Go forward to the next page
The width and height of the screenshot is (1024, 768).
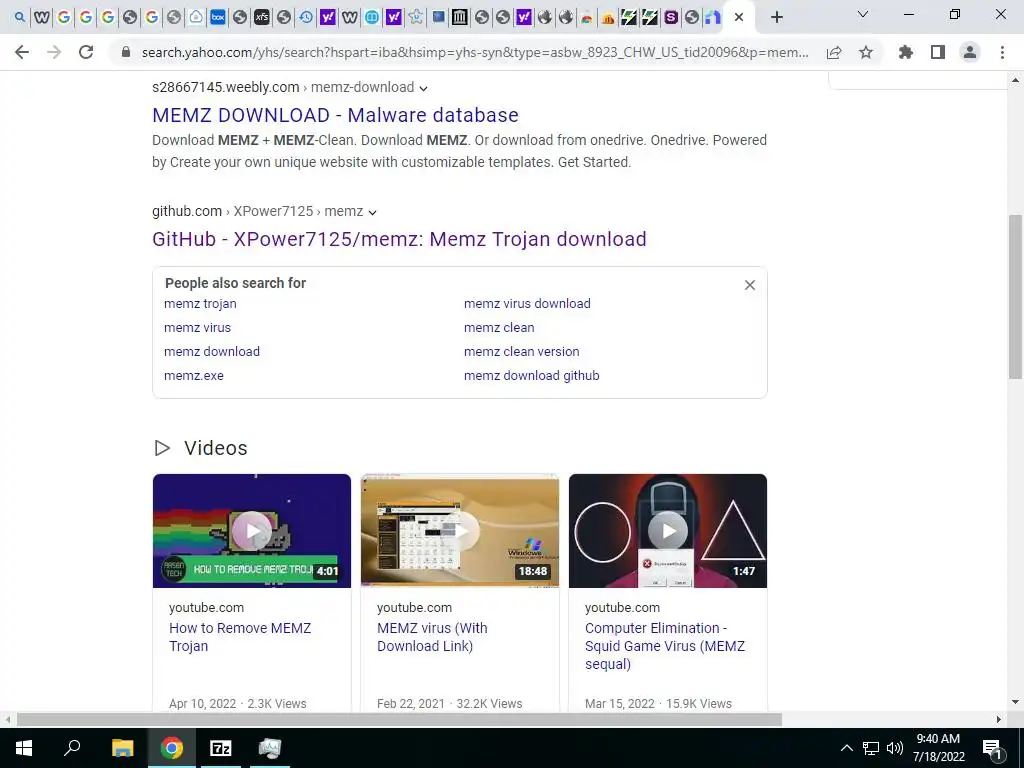click(54, 52)
